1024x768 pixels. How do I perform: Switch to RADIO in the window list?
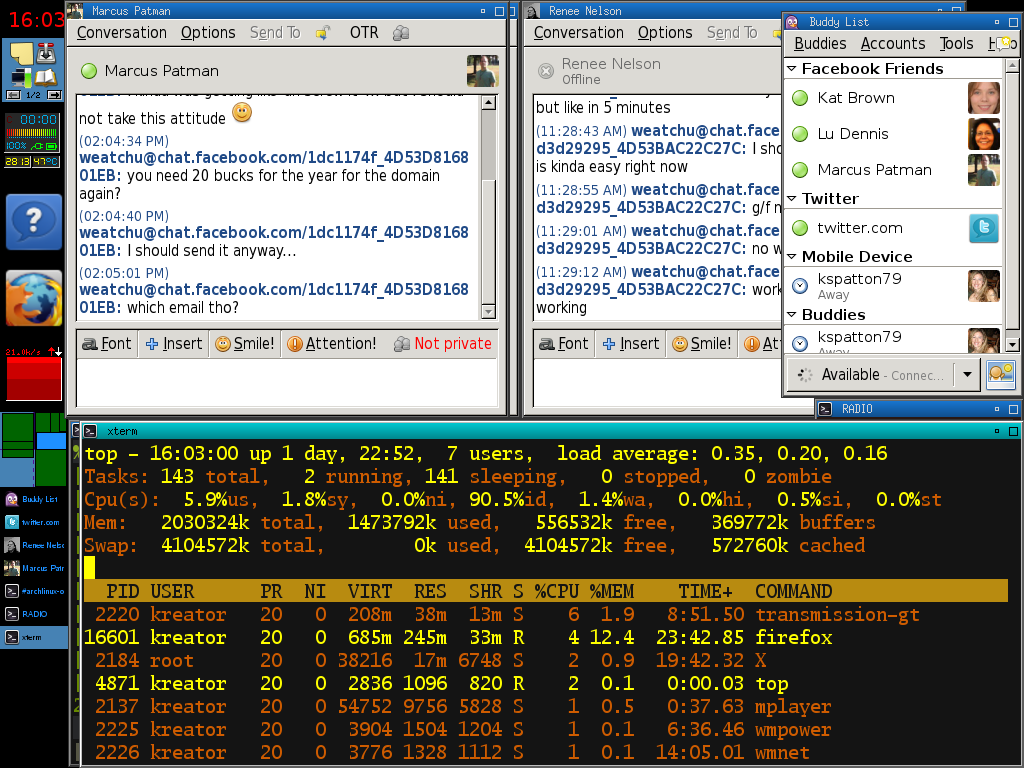click(x=34, y=614)
